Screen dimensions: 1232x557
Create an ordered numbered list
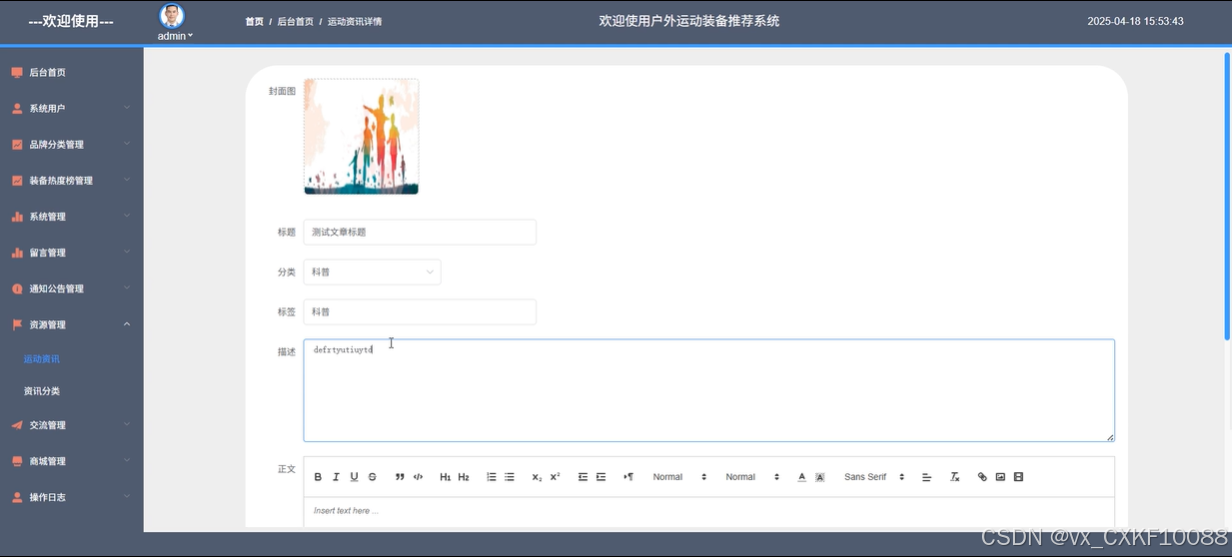point(491,477)
